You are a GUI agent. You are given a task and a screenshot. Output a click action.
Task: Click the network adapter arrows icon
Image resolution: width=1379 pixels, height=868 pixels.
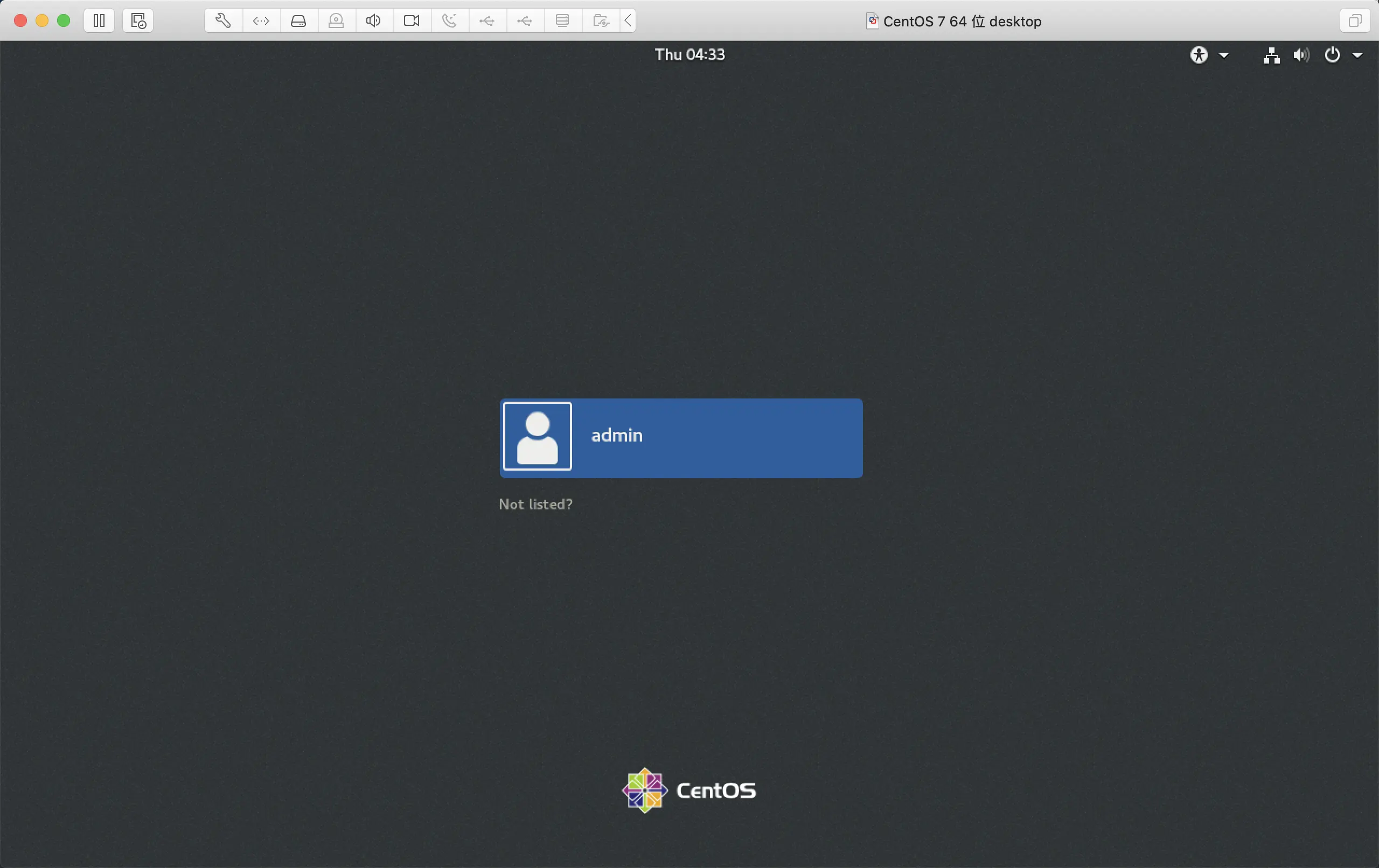261,21
